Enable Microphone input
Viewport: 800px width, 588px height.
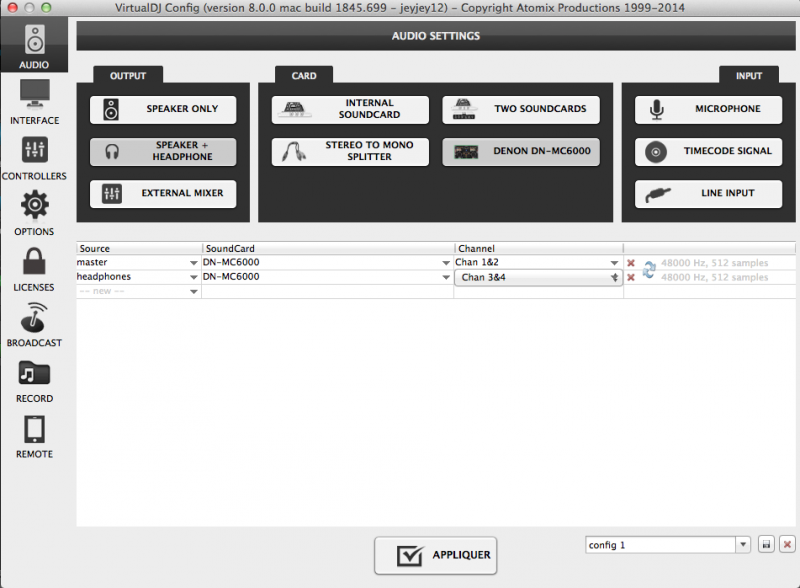(x=708, y=109)
